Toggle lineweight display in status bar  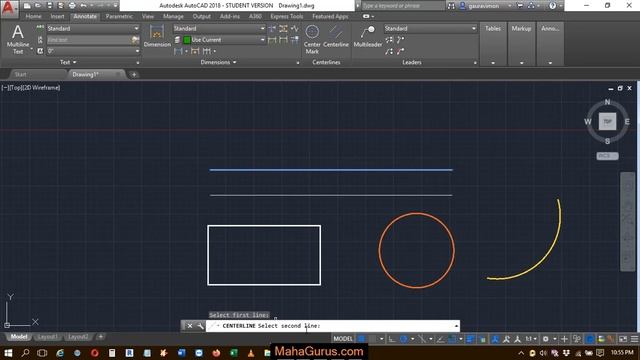click(470, 339)
